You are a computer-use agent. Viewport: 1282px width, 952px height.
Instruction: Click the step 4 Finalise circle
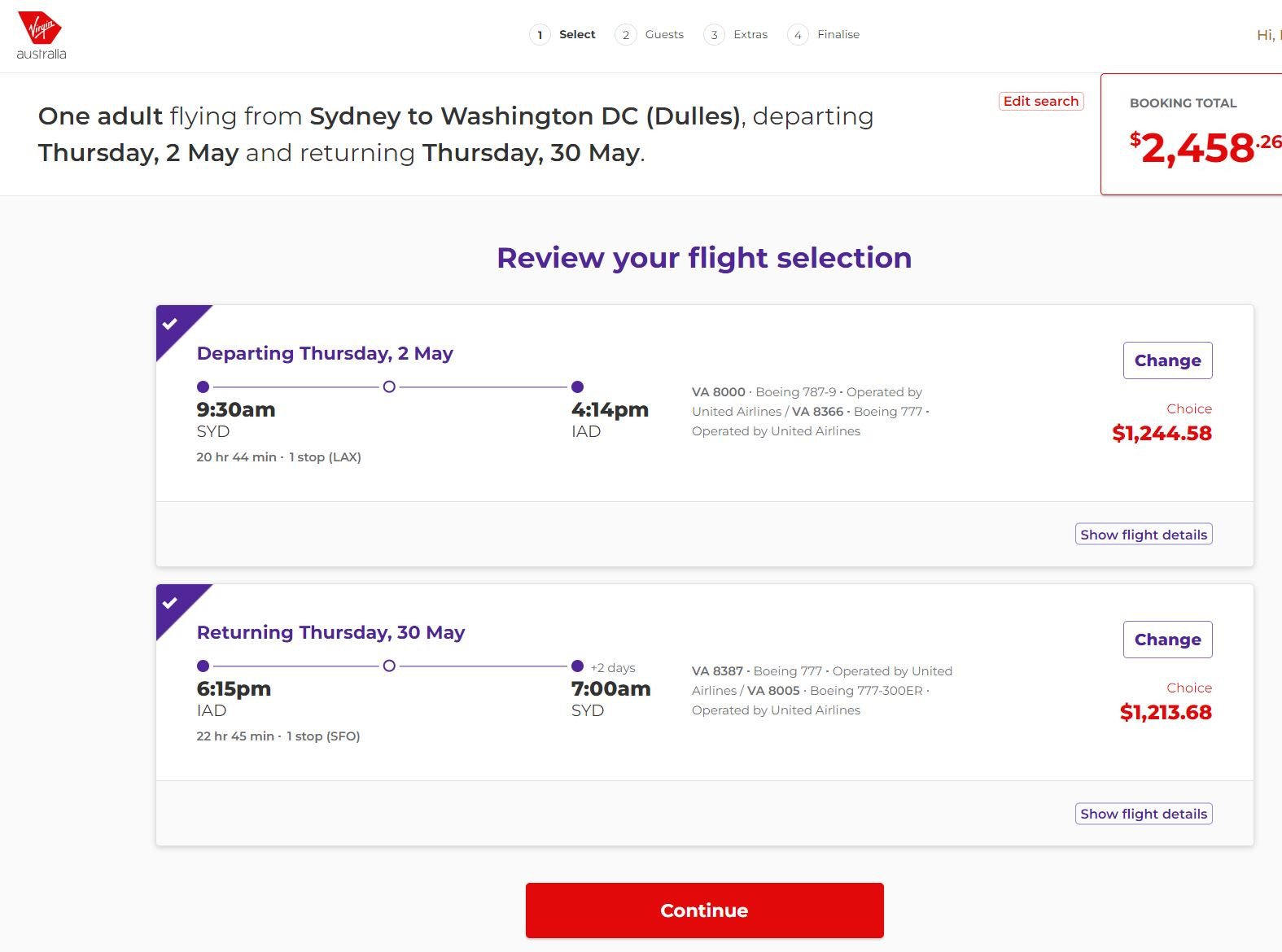798,35
